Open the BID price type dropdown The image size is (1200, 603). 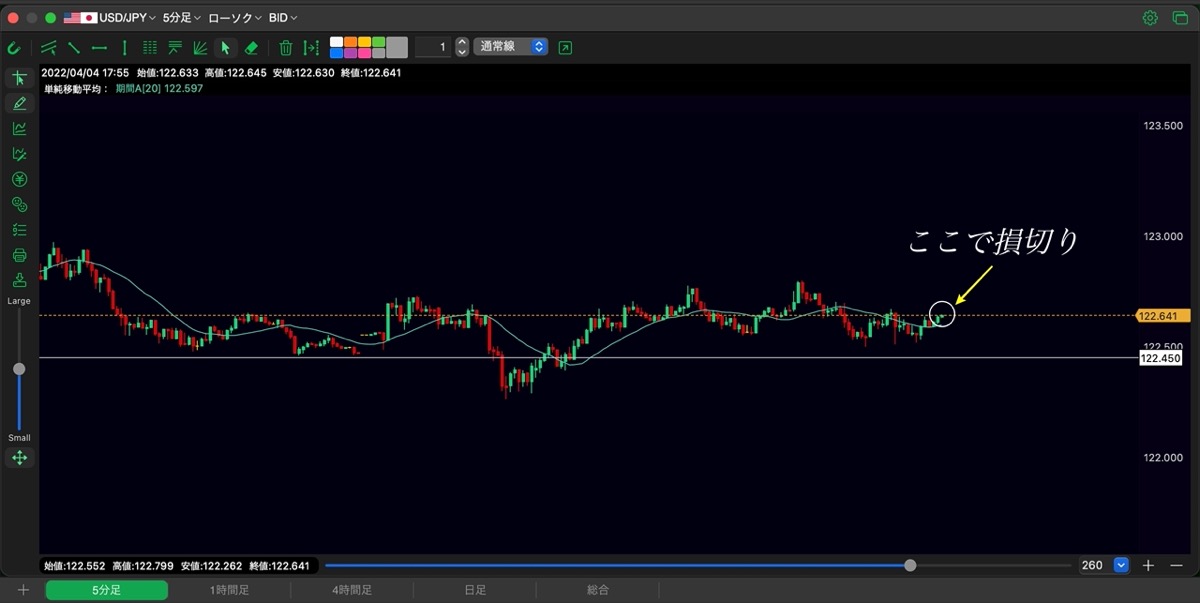[x=283, y=18]
